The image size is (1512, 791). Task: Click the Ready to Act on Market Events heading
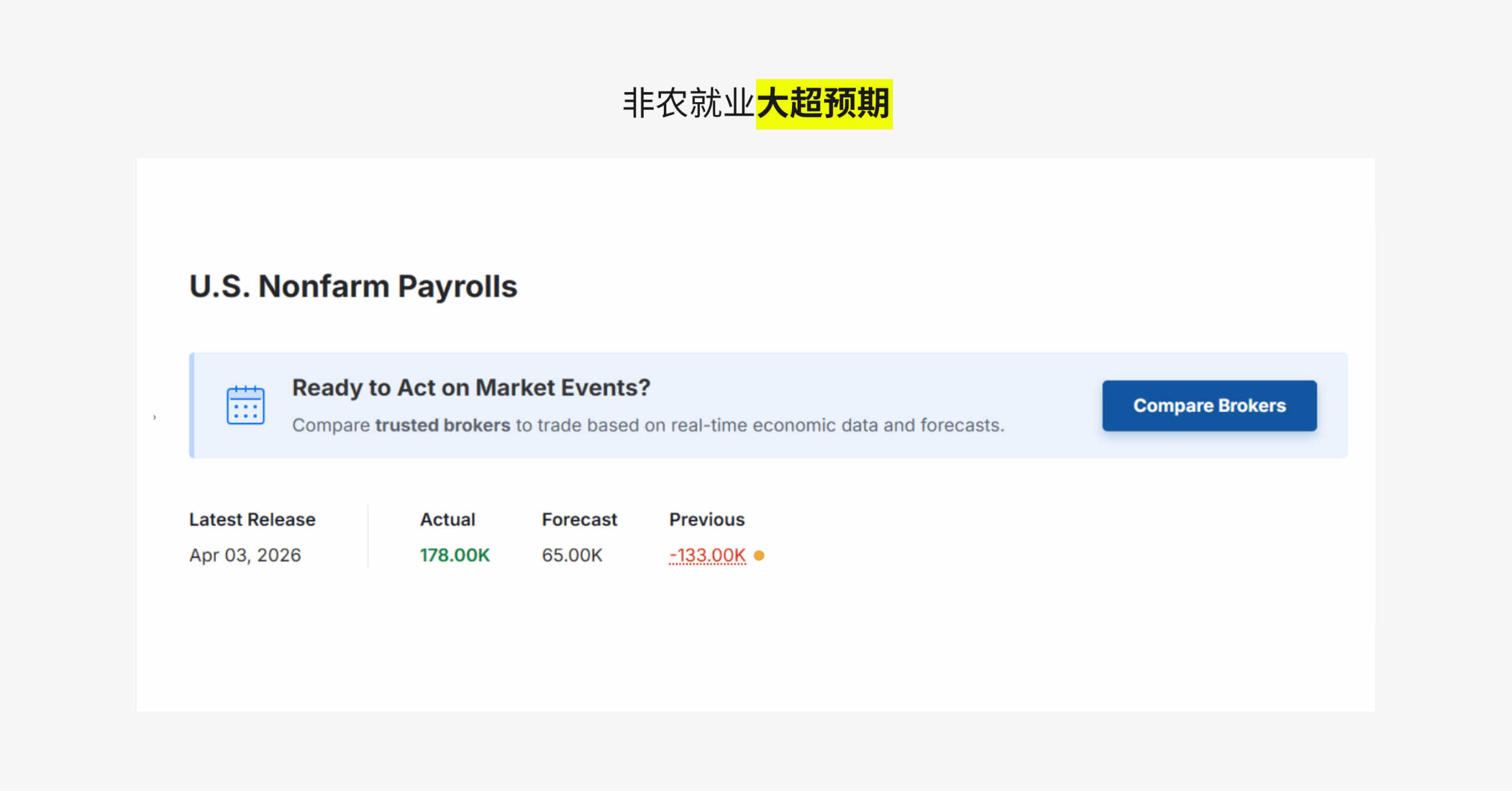pos(471,388)
